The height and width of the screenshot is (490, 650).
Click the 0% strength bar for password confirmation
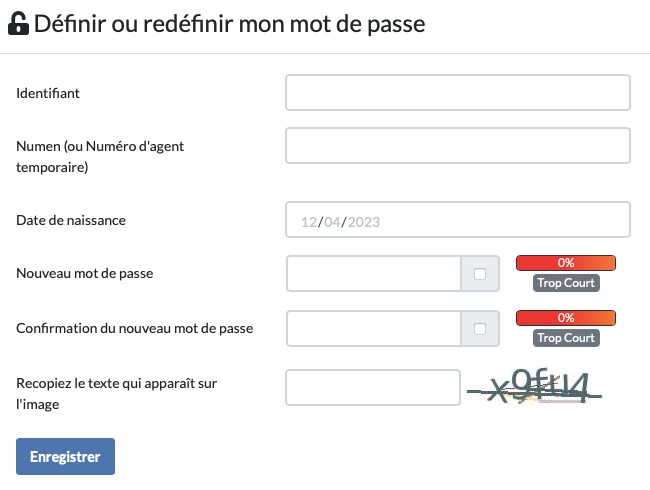565,318
